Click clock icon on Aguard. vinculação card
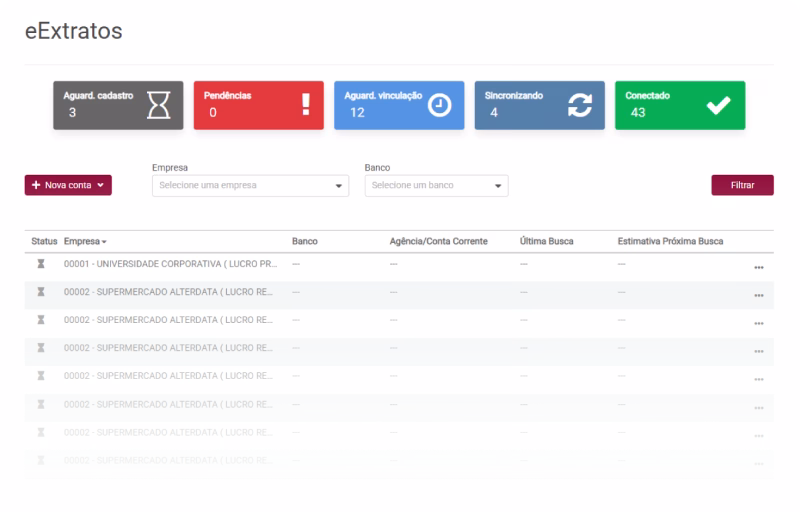800x528 pixels. point(439,106)
